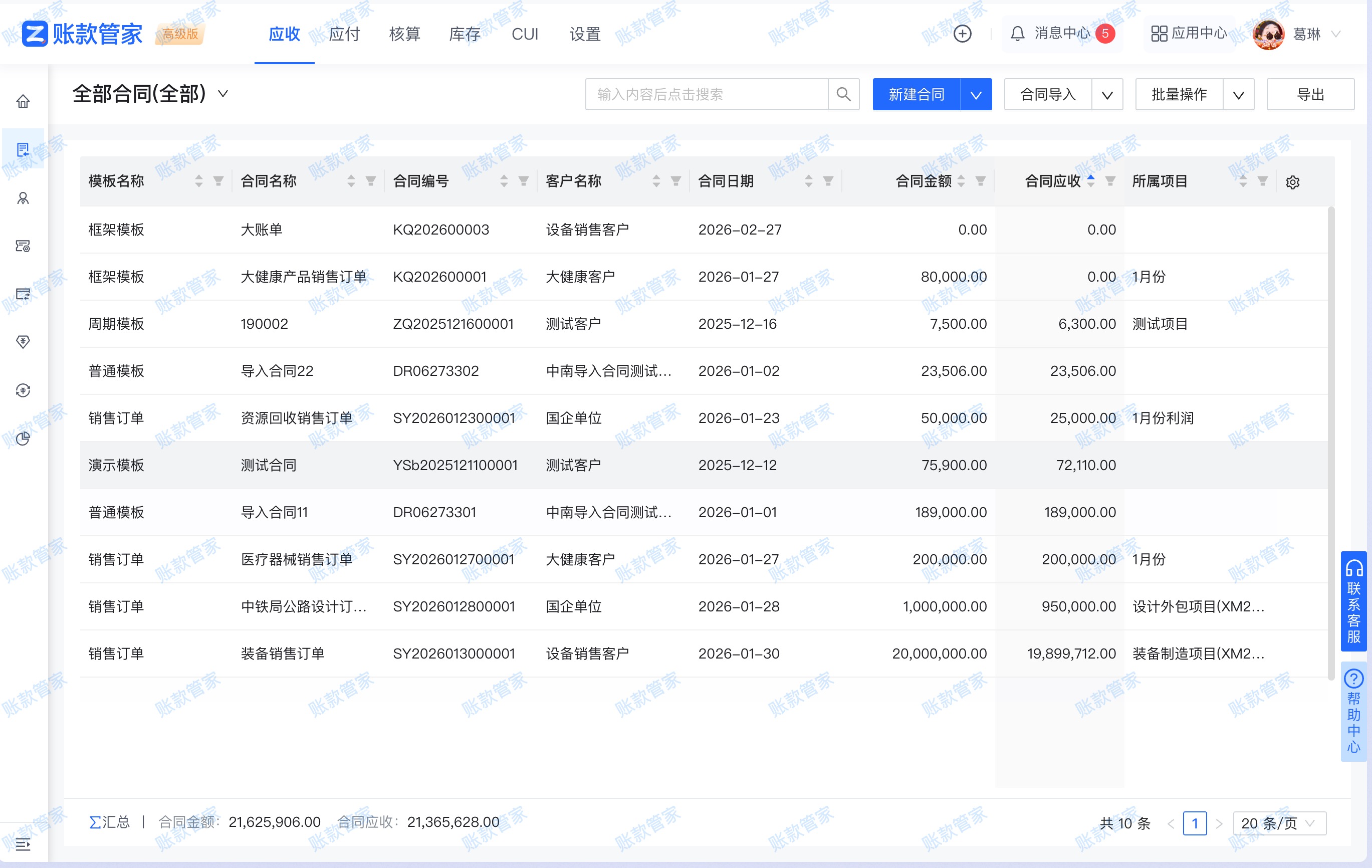Open the message center bell icon

(x=1018, y=34)
